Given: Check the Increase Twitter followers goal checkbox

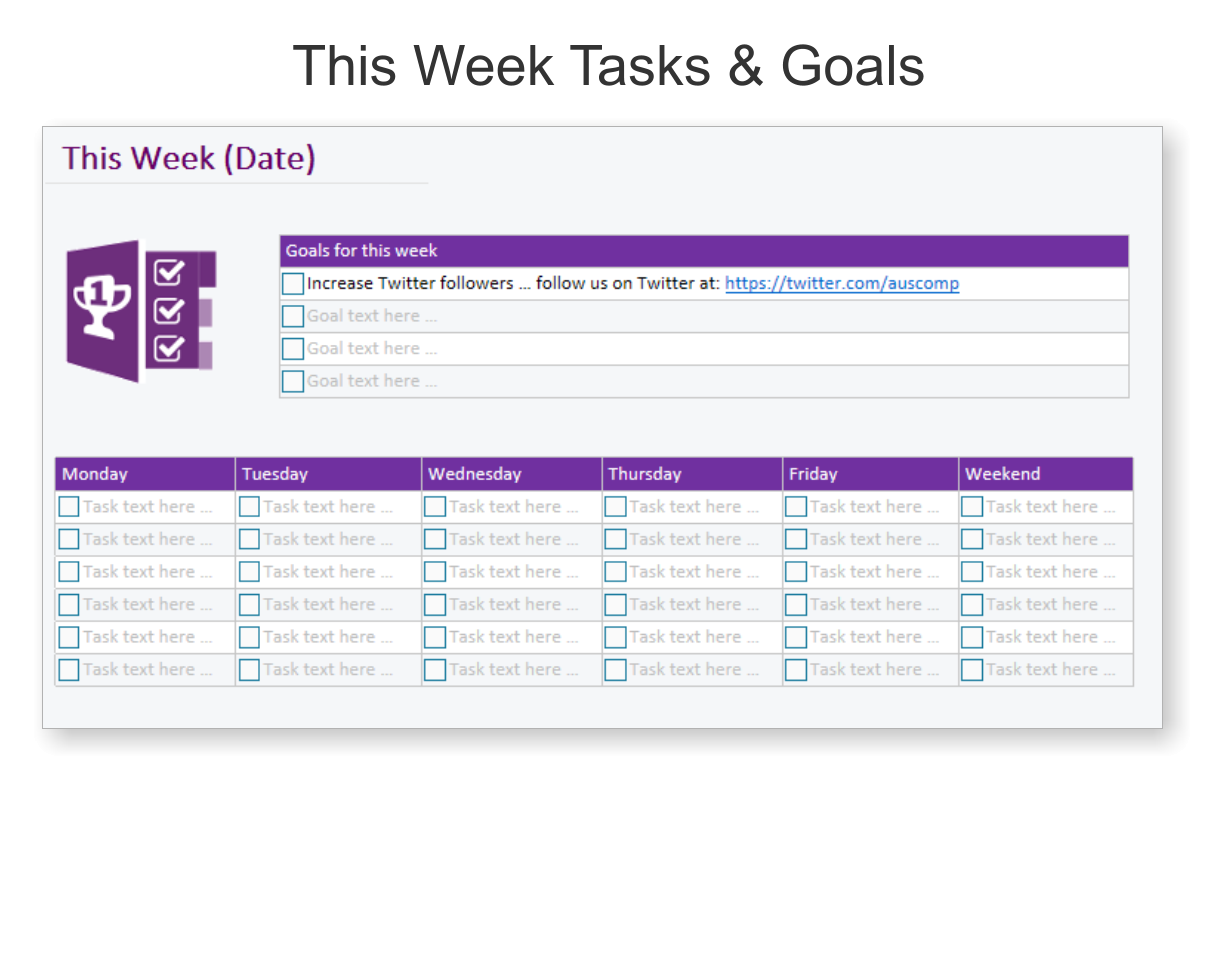Looking at the screenshot, I should 292,284.
